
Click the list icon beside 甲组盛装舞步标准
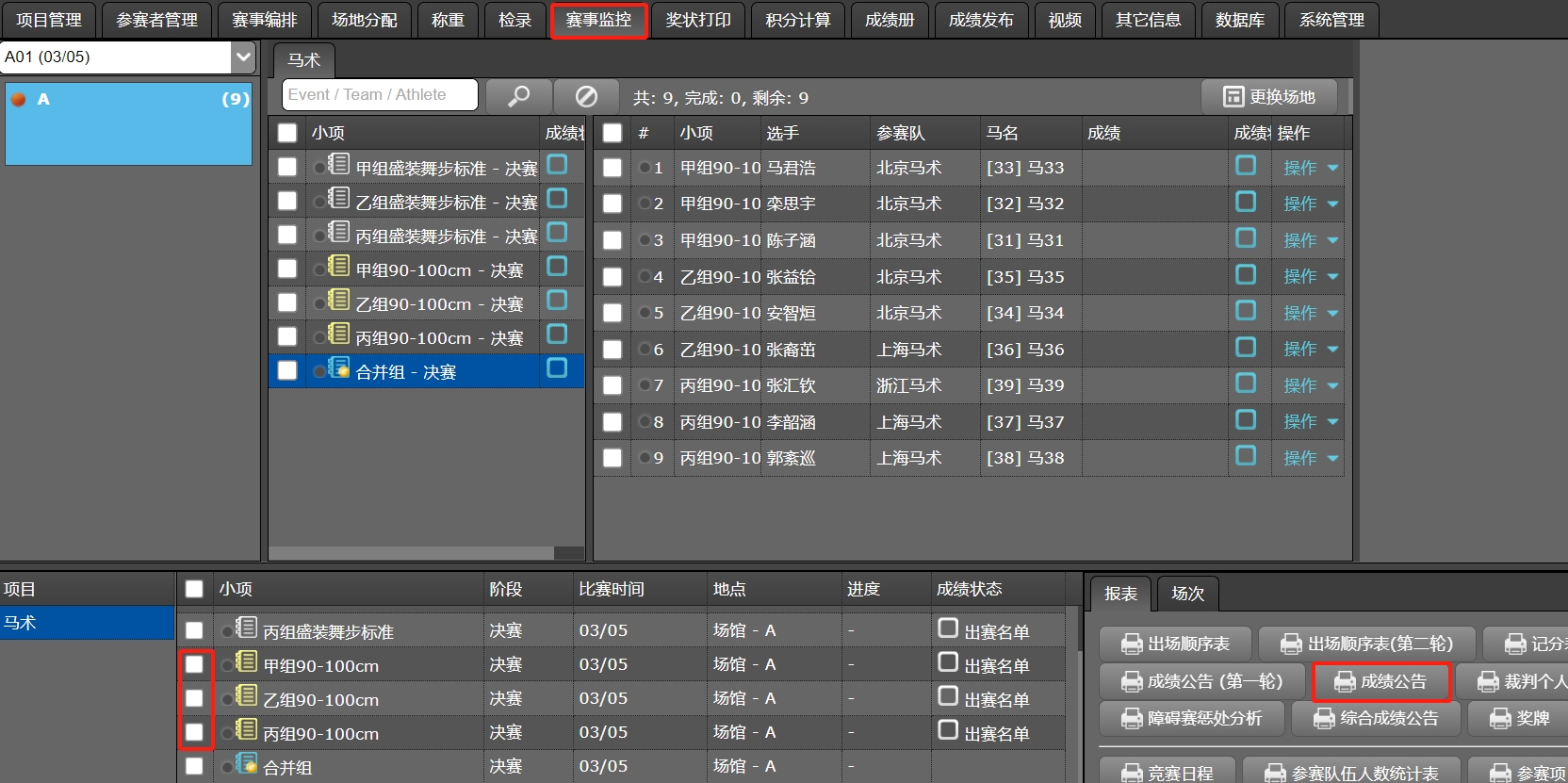[x=339, y=165]
